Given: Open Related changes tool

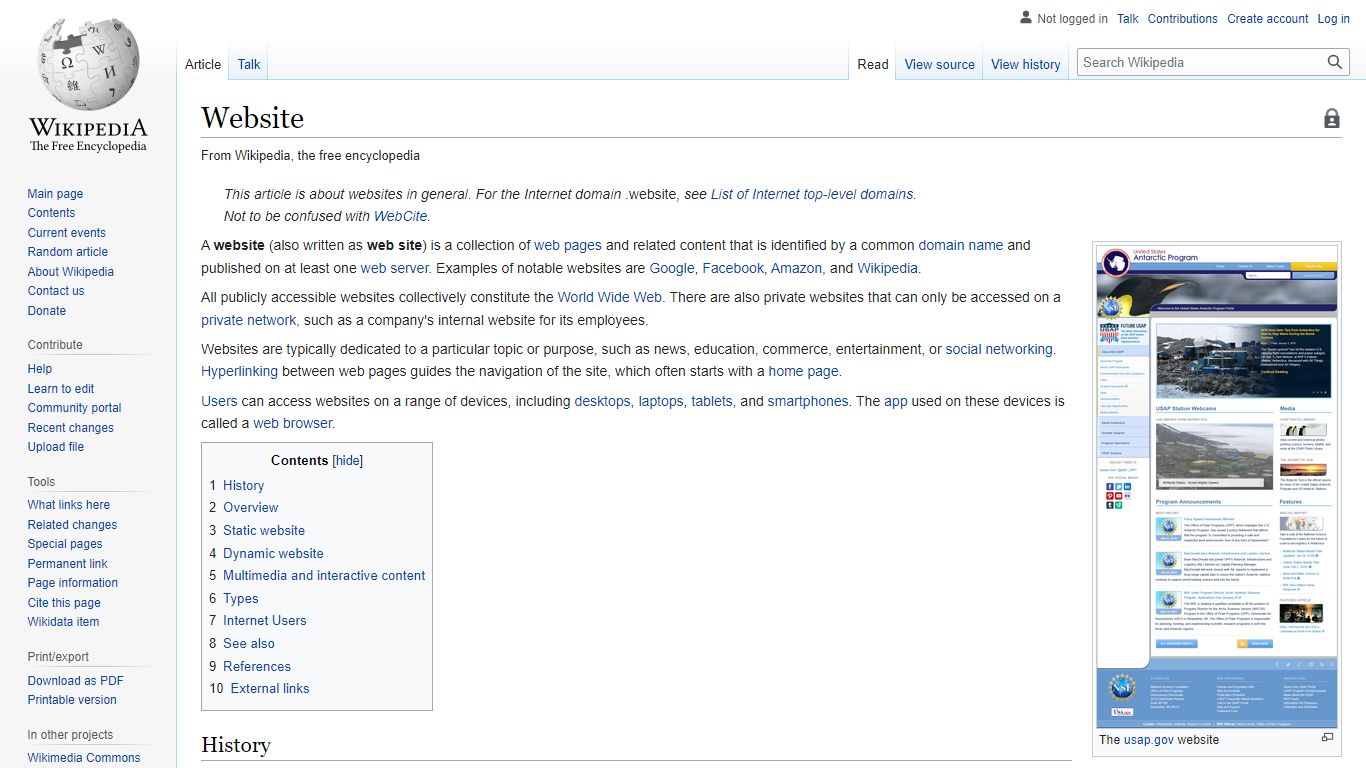Looking at the screenshot, I should click(72, 525).
